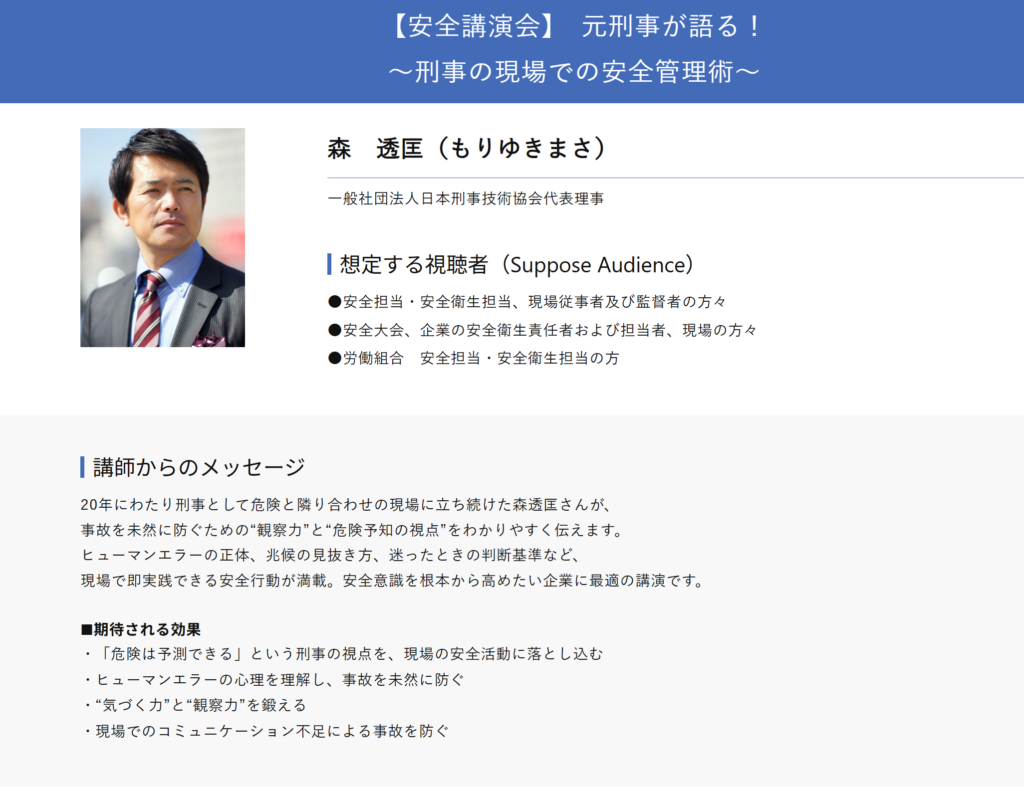Click the line starting ヒューマンエラーの正体
Screen dimensions: 1024x787
pyautogui.click(x=330, y=555)
